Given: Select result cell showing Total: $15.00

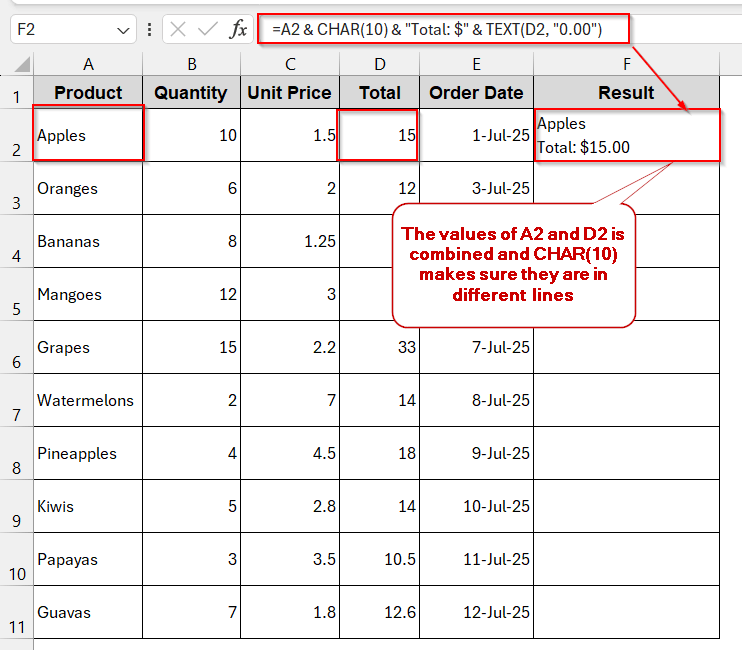Looking at the screenshot, I should [626, 136].
